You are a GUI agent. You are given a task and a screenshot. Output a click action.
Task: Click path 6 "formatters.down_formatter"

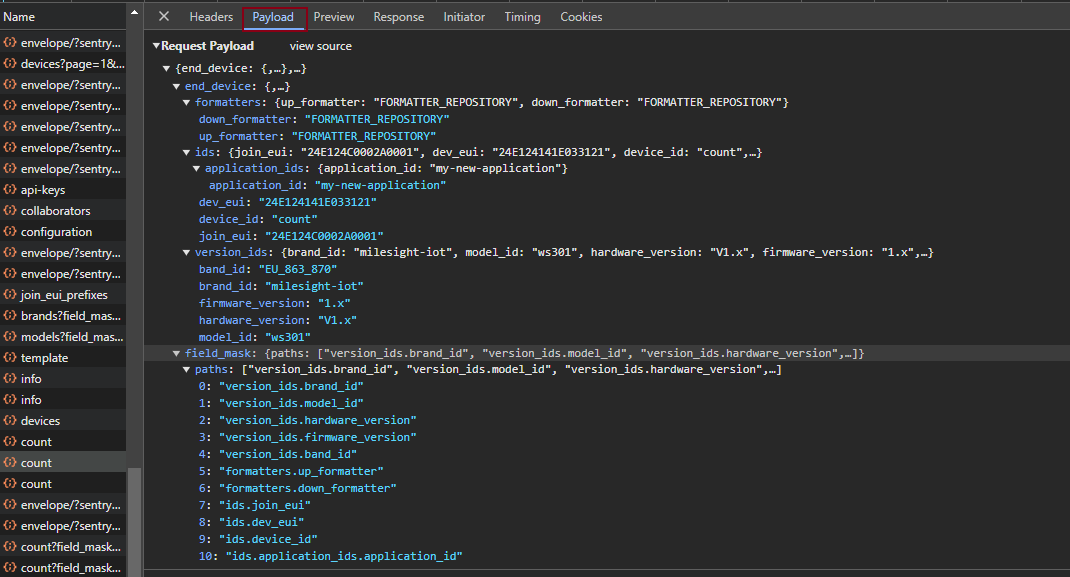(x=308, y=489)
